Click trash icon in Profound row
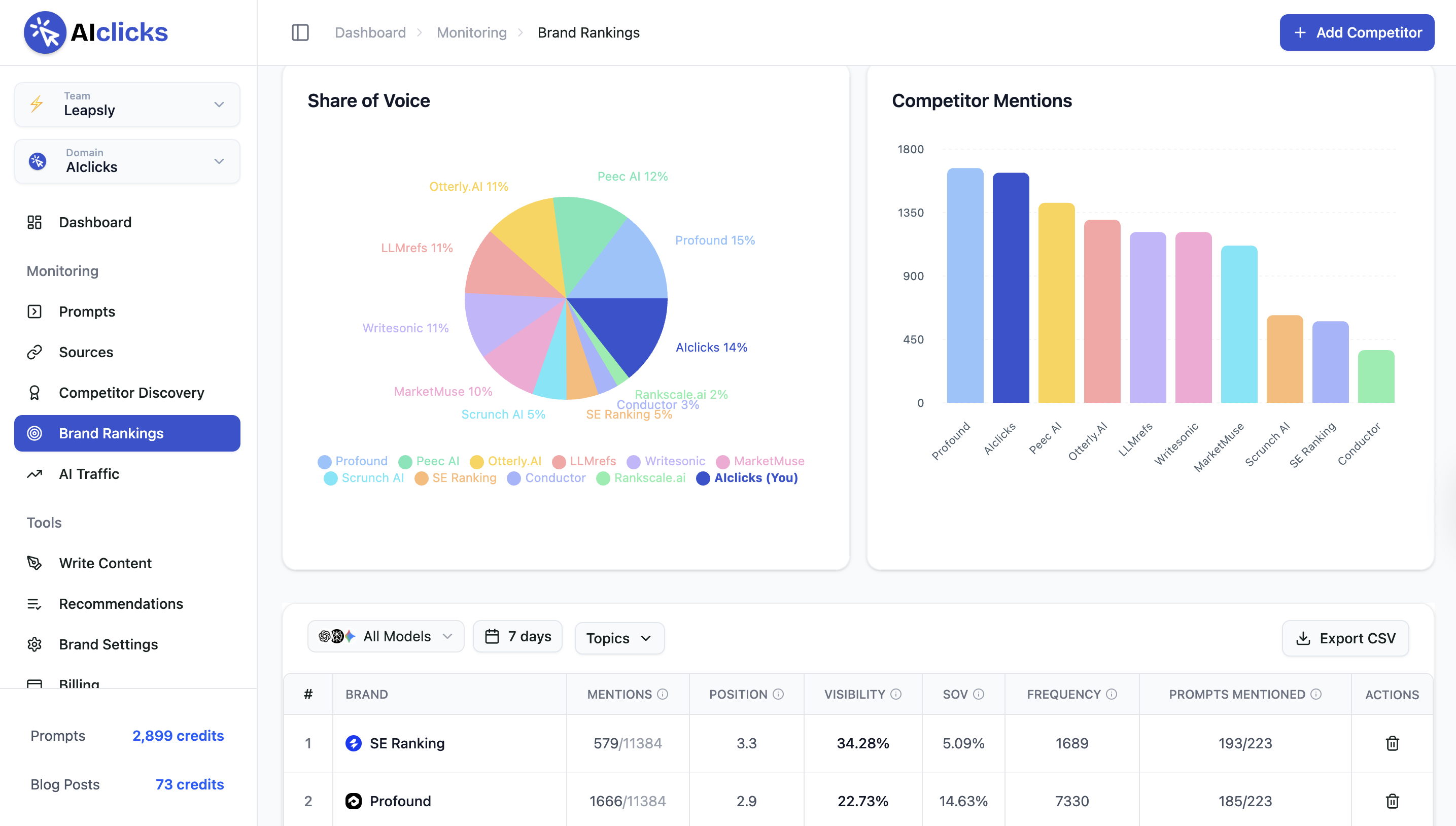 (1392, 801)
